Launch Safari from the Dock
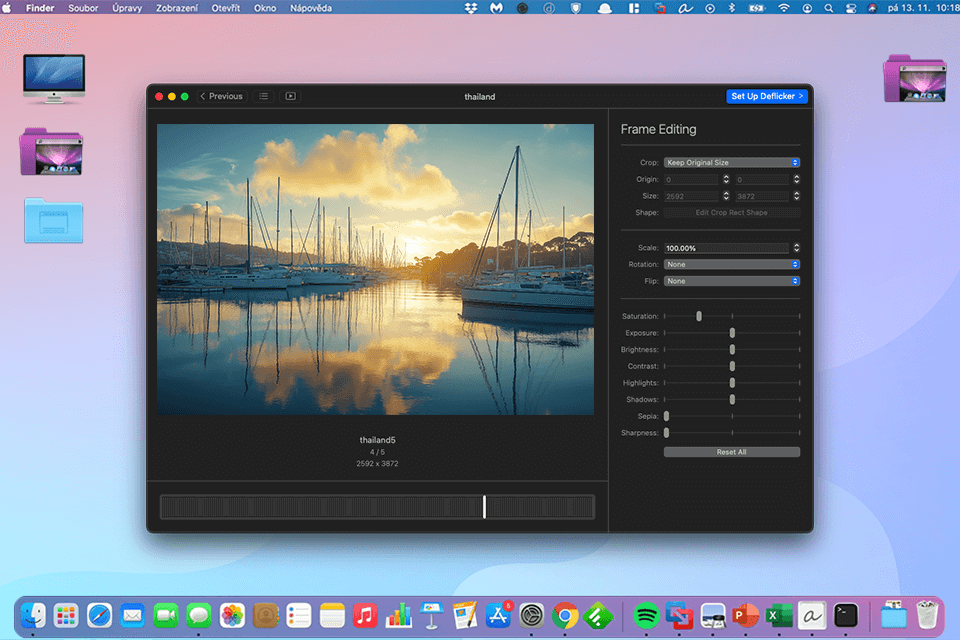Screen dimensions: 960x640 click(99, 616)
